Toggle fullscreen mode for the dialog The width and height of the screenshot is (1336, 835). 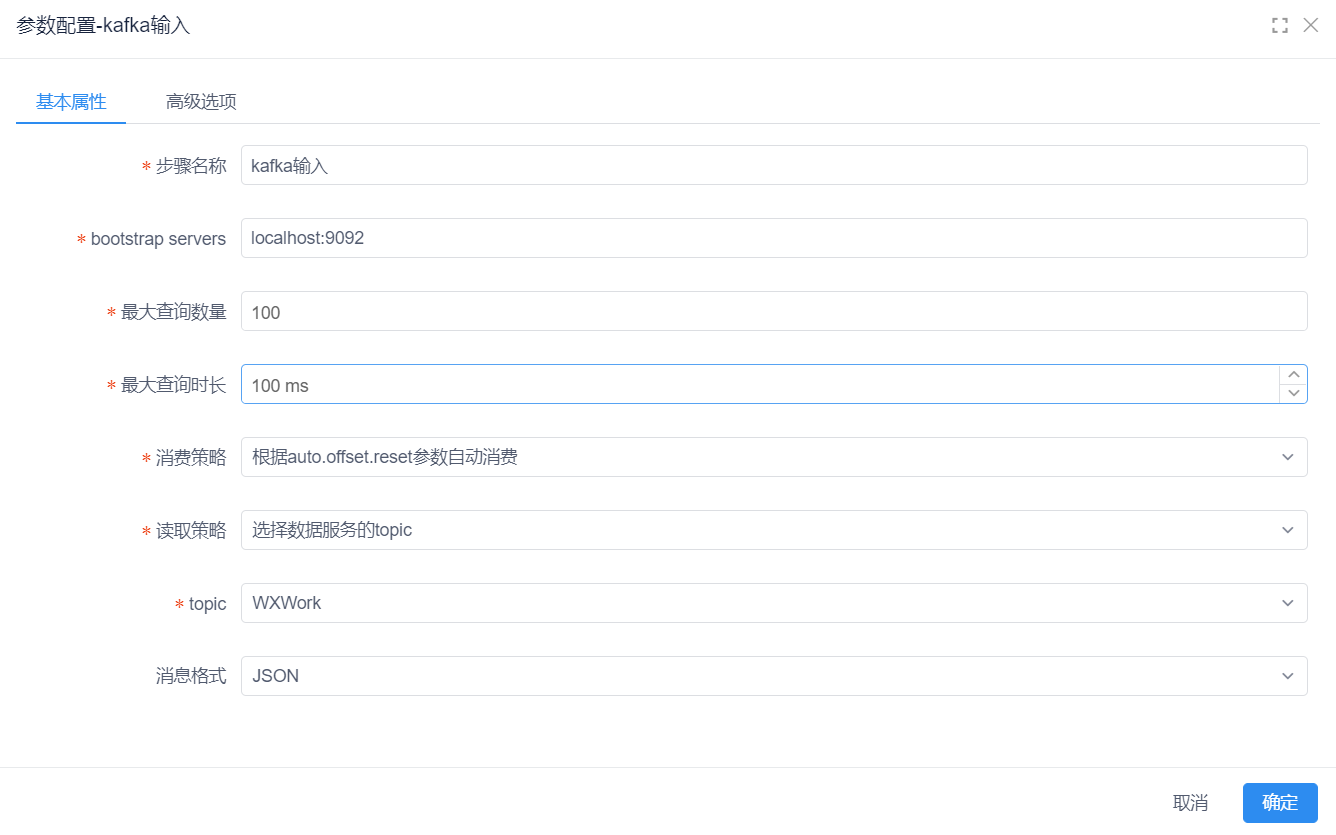point(1279,26)
